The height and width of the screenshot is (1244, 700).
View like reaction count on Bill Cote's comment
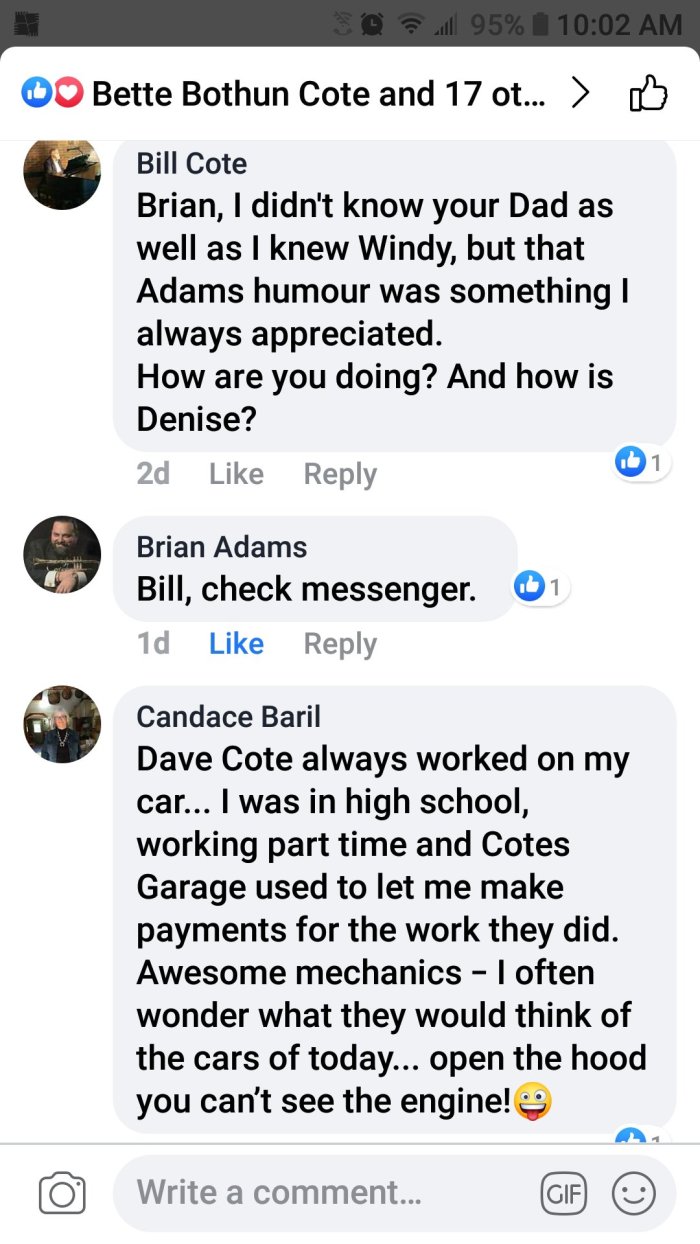coord(639,462)
